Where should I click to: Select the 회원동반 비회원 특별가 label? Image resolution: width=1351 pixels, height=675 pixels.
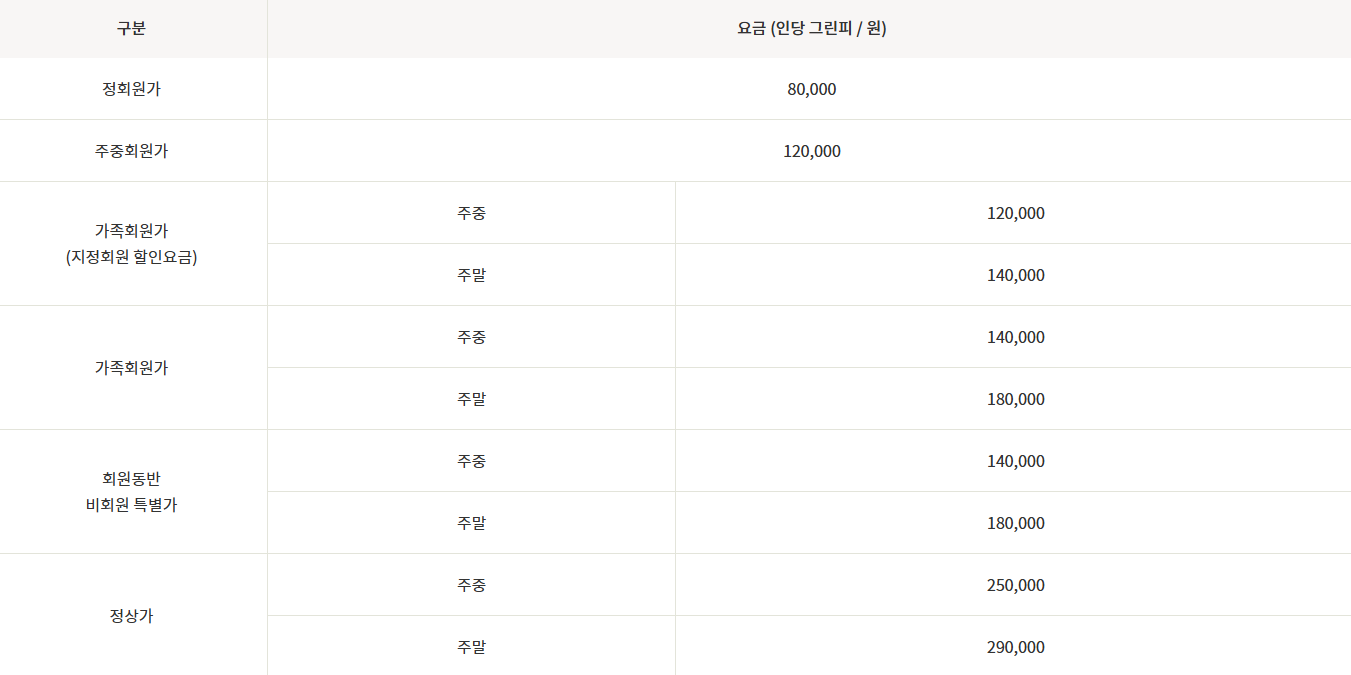pyautogui.click(x=131, y=492)
